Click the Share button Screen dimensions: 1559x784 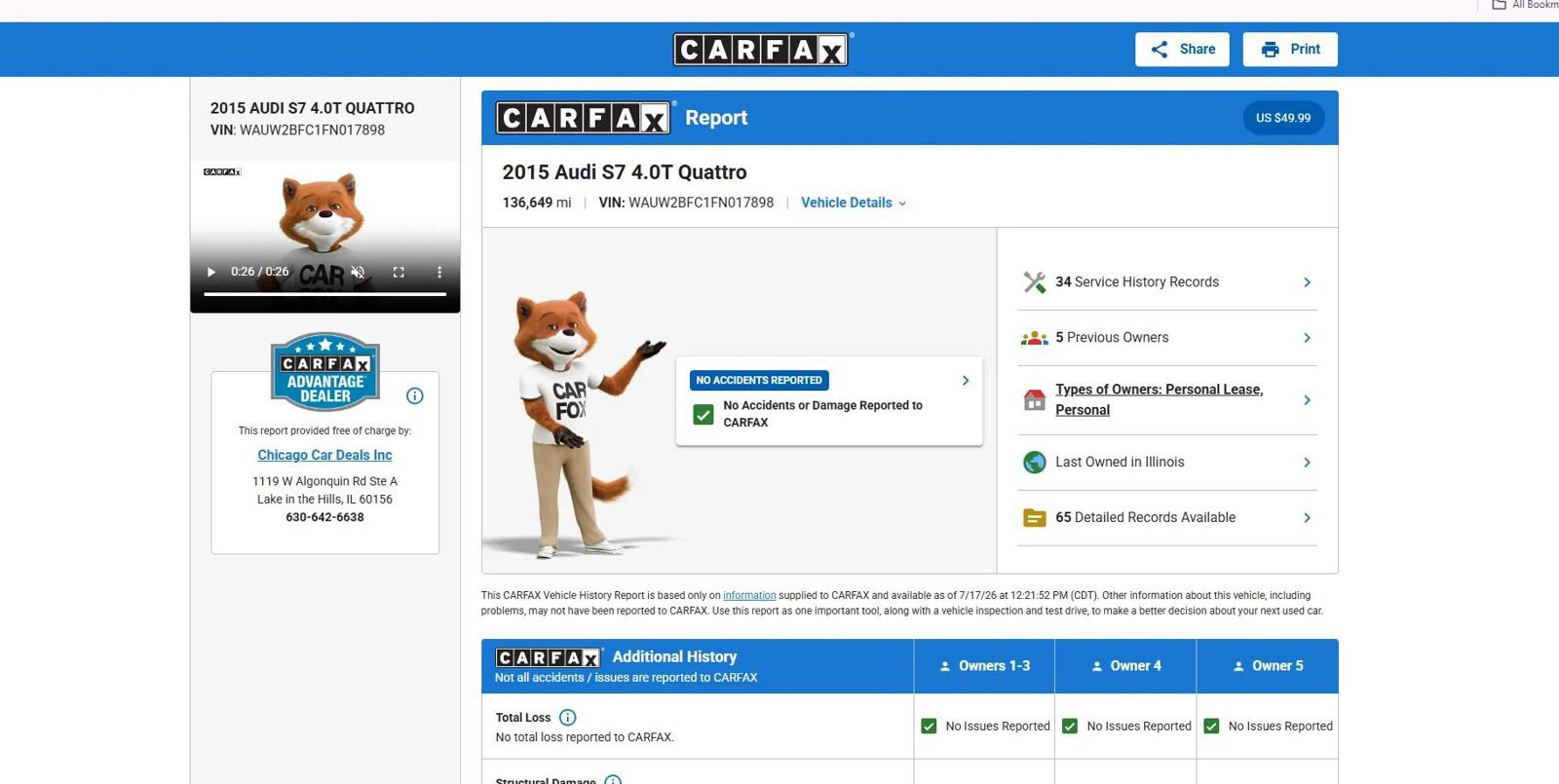click(x=1182, y=50)
